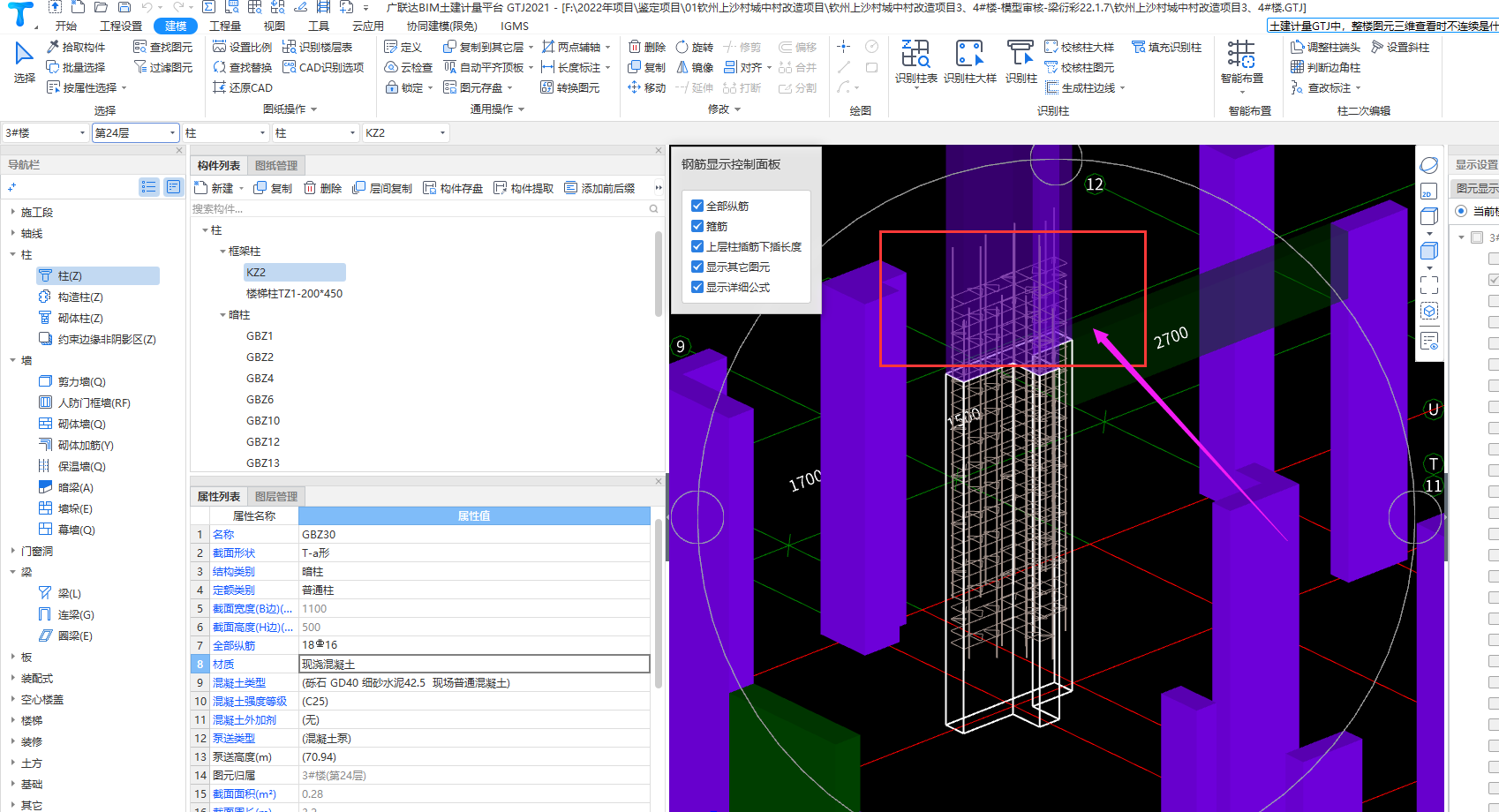Open the 3#楼 building dropdown
Viewport: 1499px width, 812px height.
click(x=45, y=132)
